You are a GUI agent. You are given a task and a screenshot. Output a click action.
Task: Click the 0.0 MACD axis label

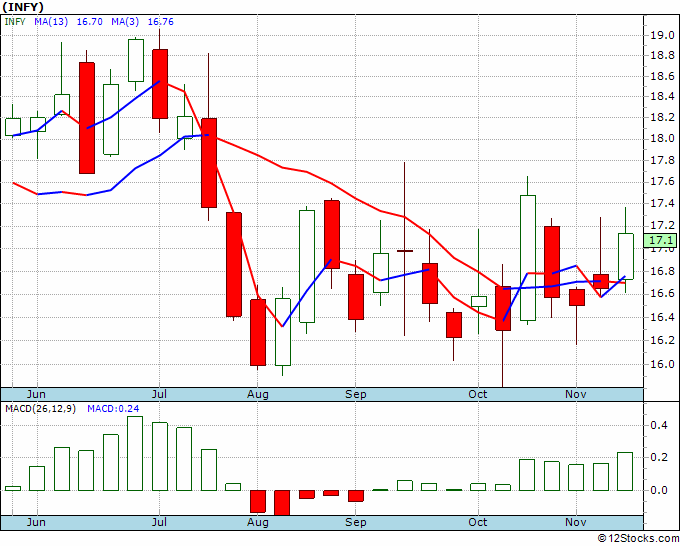(659, 490)
